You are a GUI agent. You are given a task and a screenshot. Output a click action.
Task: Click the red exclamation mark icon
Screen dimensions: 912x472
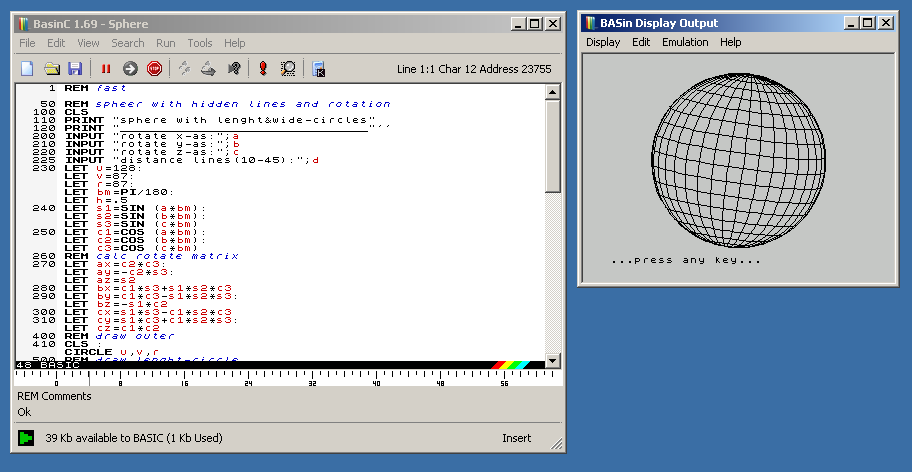[x=263, y=69]
